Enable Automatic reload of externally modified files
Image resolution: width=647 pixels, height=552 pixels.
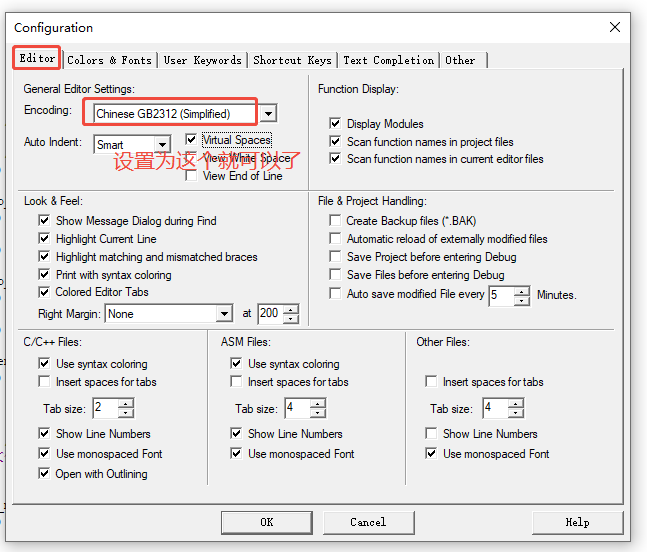click(x=335, y=238)
